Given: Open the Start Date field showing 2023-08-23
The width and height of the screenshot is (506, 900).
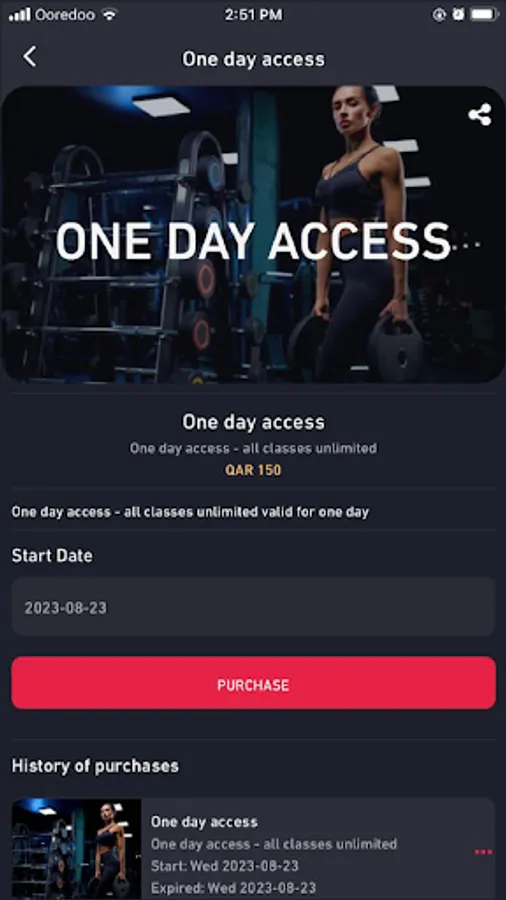Looking at the screenshot, I should pos(253,607).
